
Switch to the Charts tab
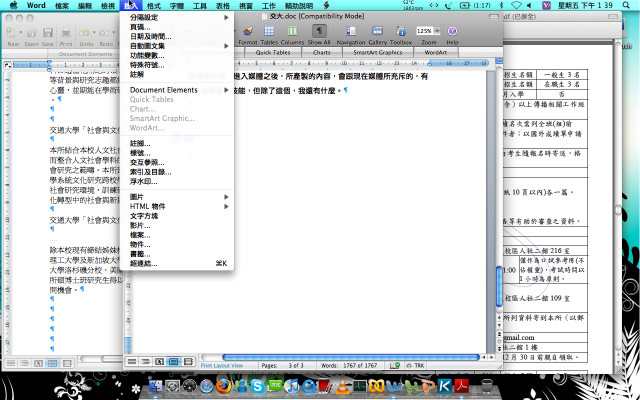pyautogui.click(x=322, y=52)
